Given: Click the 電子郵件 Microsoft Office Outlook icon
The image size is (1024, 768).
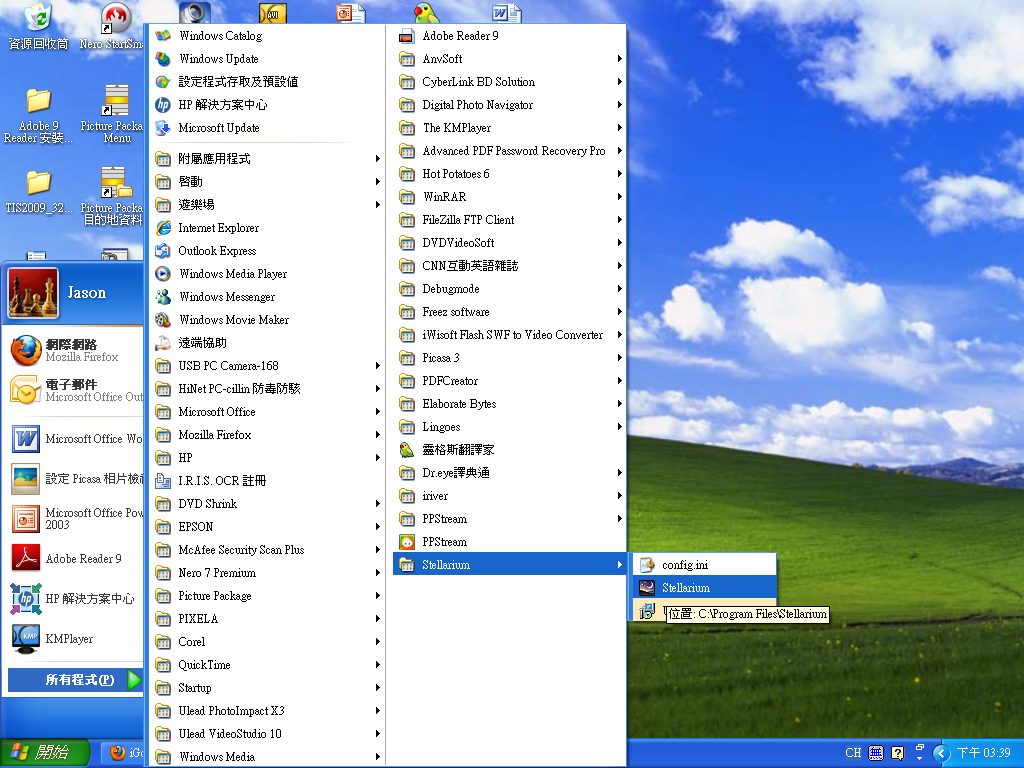Looking at the screenshot, I should (26, 391).
